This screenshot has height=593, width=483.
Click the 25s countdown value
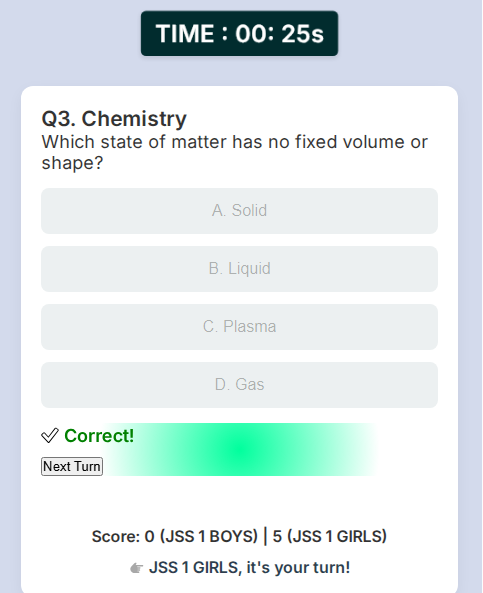[x=303, y=34]
